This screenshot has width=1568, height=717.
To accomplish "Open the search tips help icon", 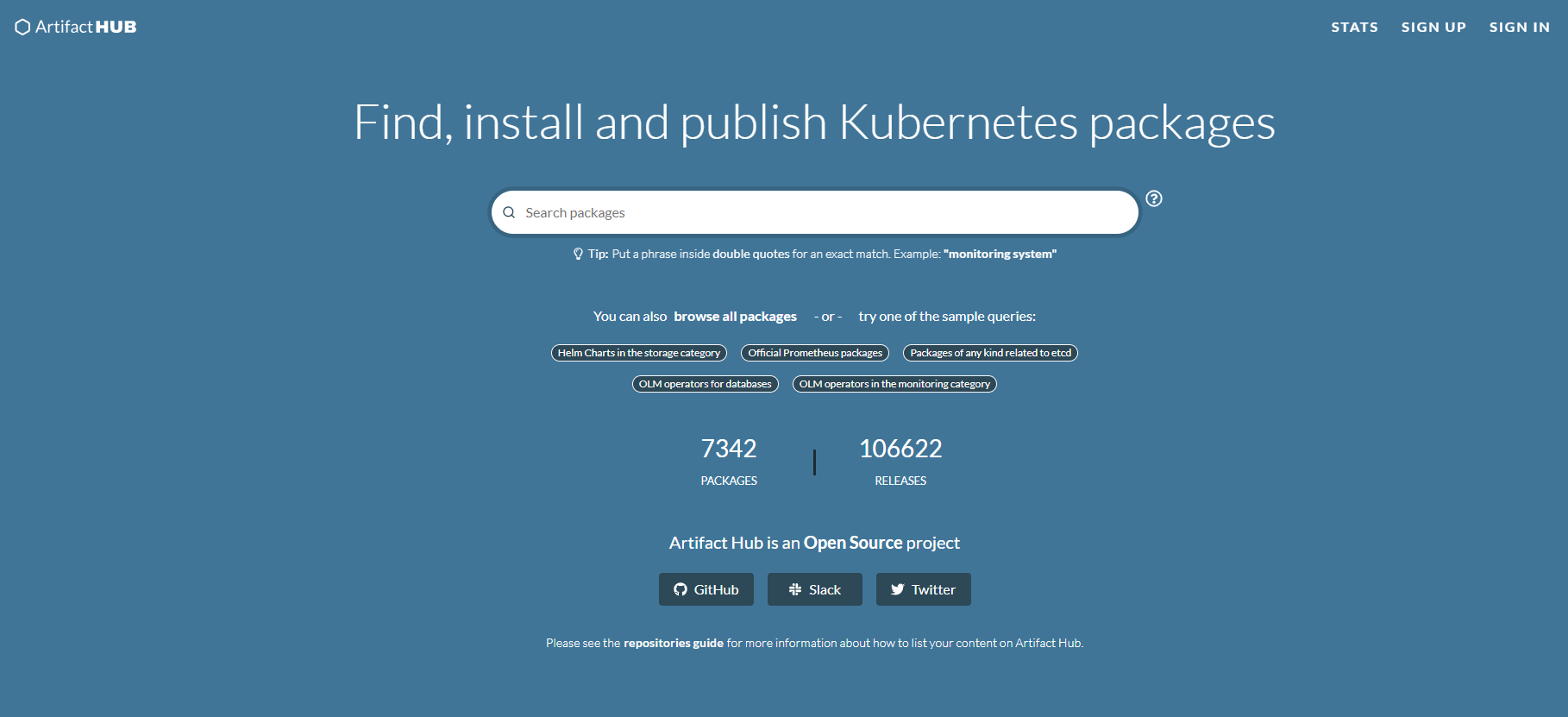I will pyautogui.click(x=1153, y=198).
